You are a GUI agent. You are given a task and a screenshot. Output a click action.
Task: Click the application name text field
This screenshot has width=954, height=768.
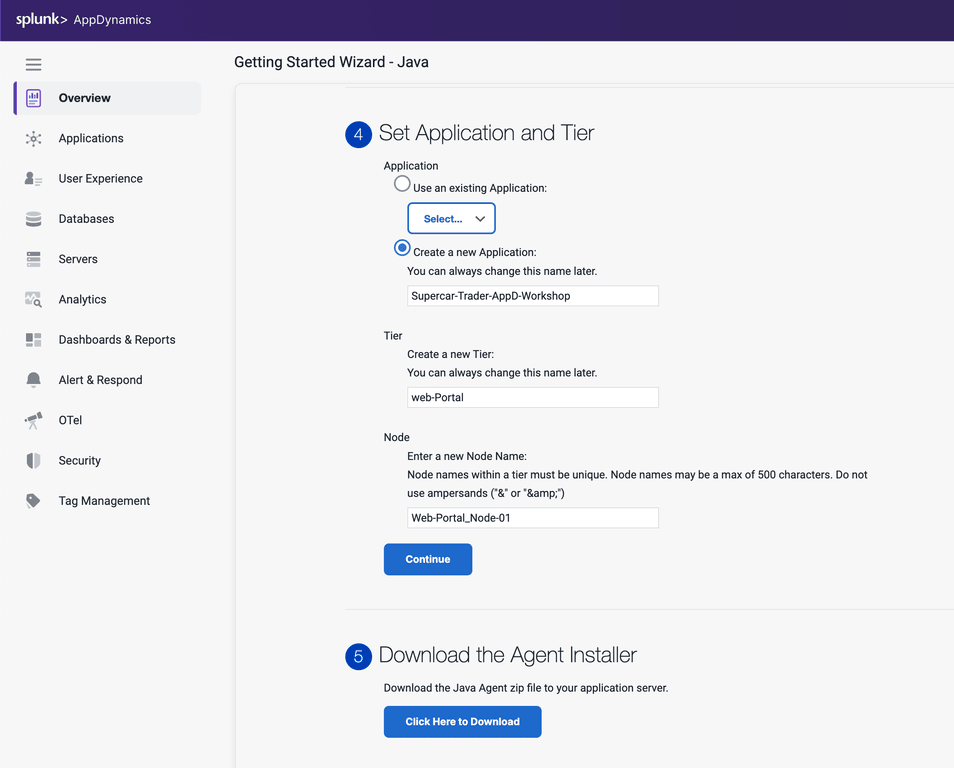click(532, 296)
